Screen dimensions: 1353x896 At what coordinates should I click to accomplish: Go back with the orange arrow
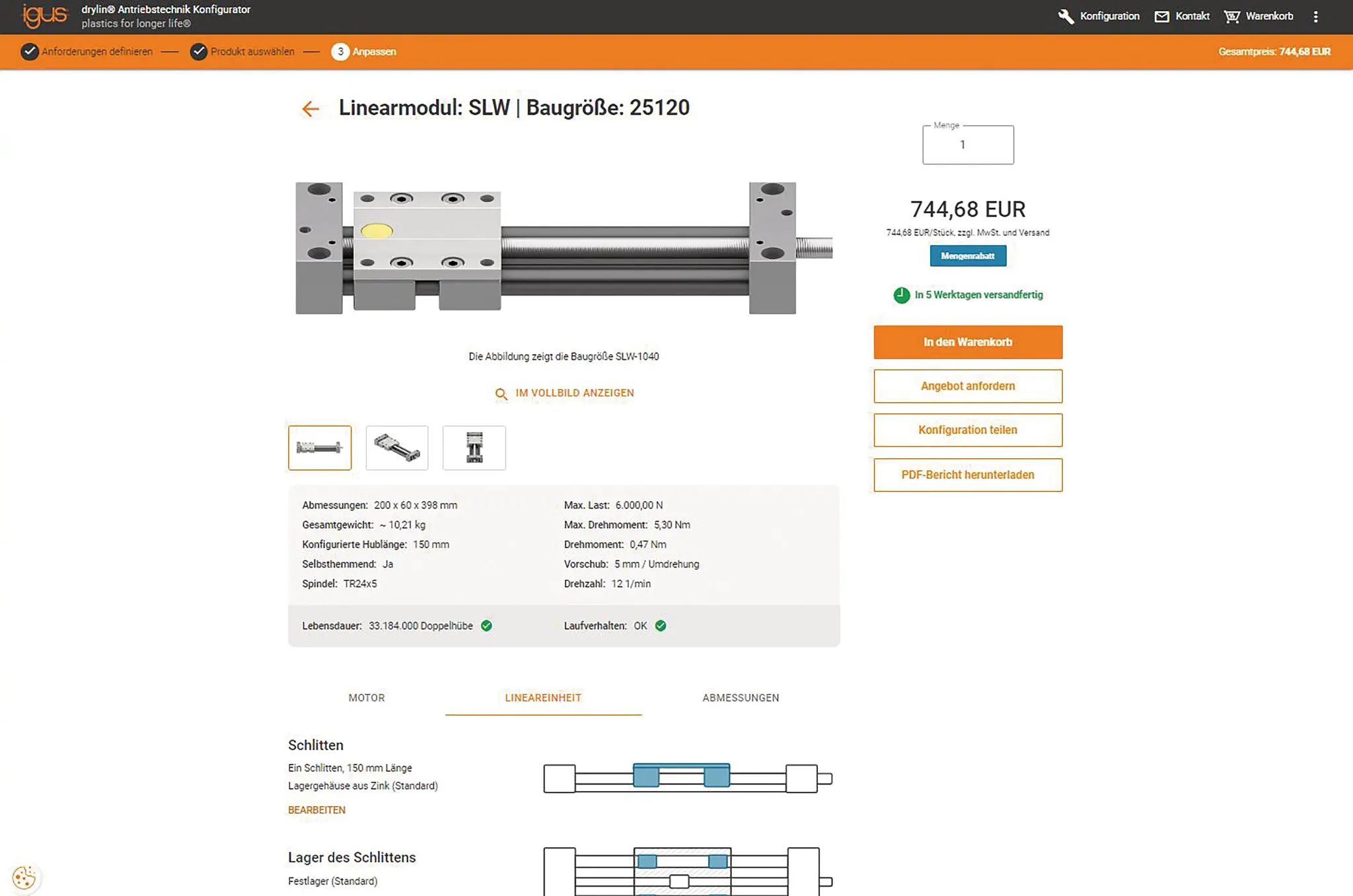coord(311,109)
